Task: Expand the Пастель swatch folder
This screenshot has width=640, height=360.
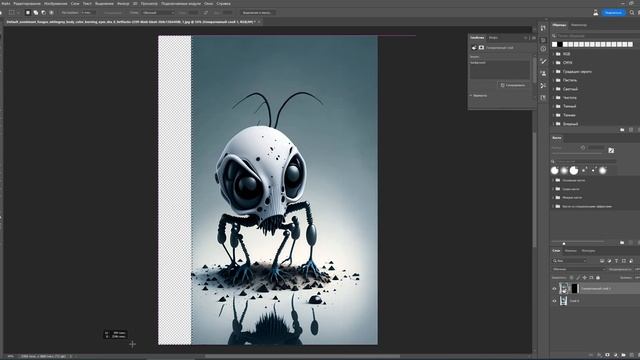Action: [553, 80]
